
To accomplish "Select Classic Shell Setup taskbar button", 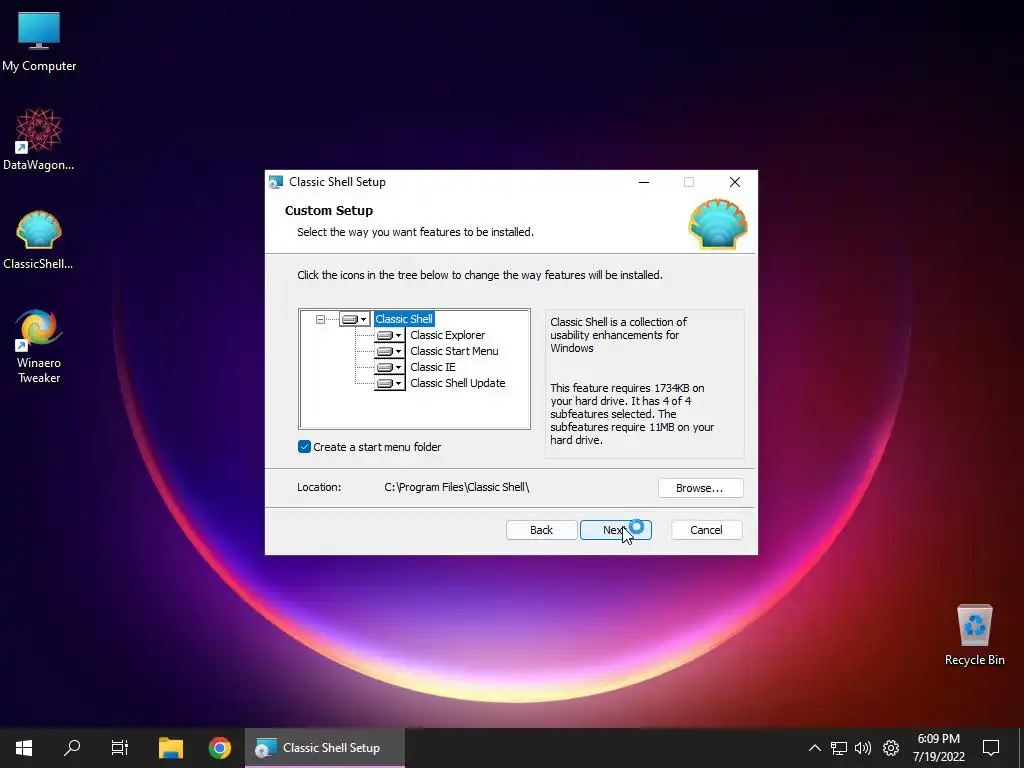I will pyautogui.click(x=325, y=748).
